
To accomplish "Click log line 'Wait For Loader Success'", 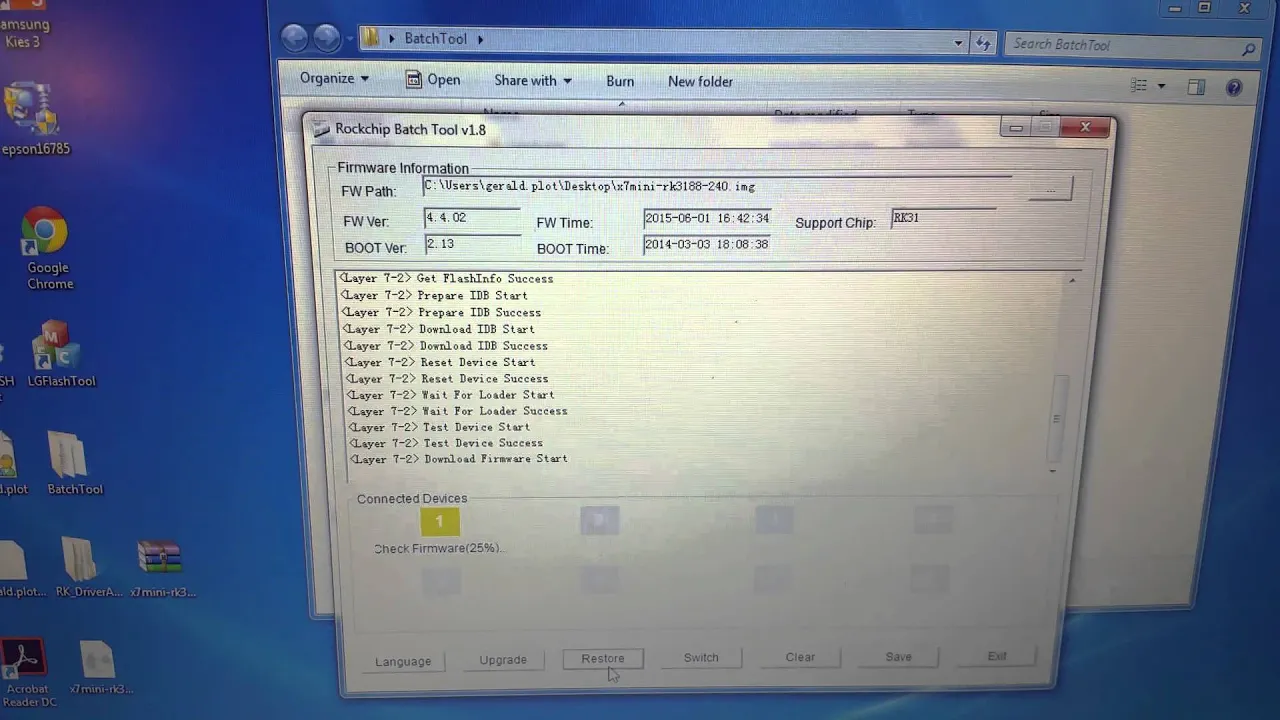I will coord(458,411).
